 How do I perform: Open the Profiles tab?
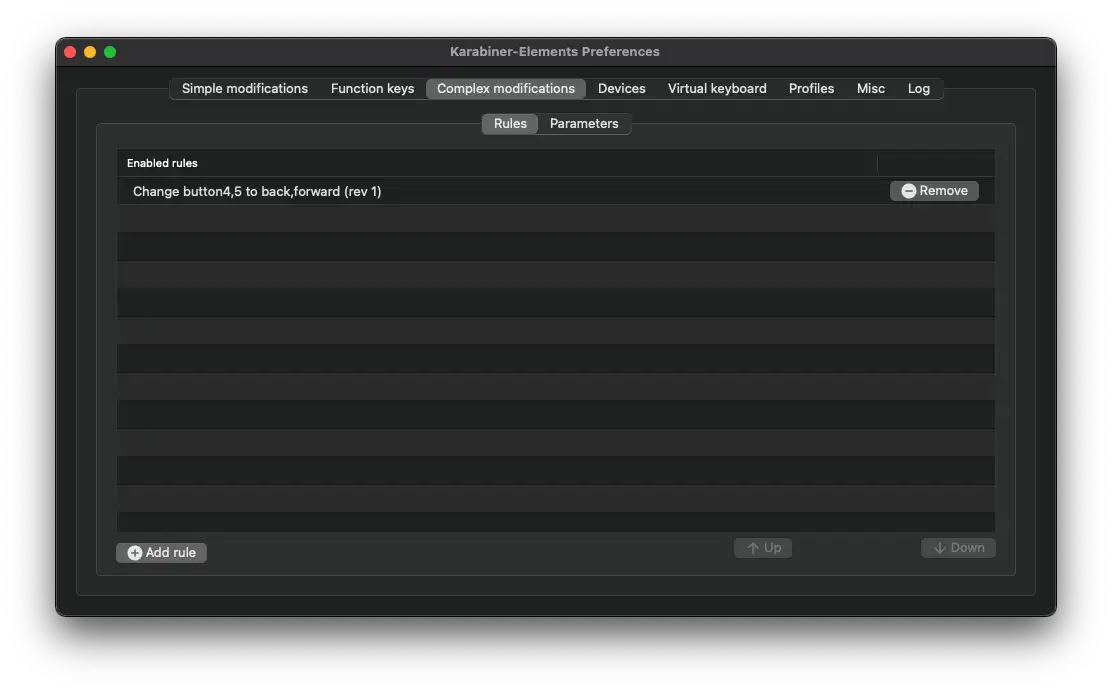[811, 89]
